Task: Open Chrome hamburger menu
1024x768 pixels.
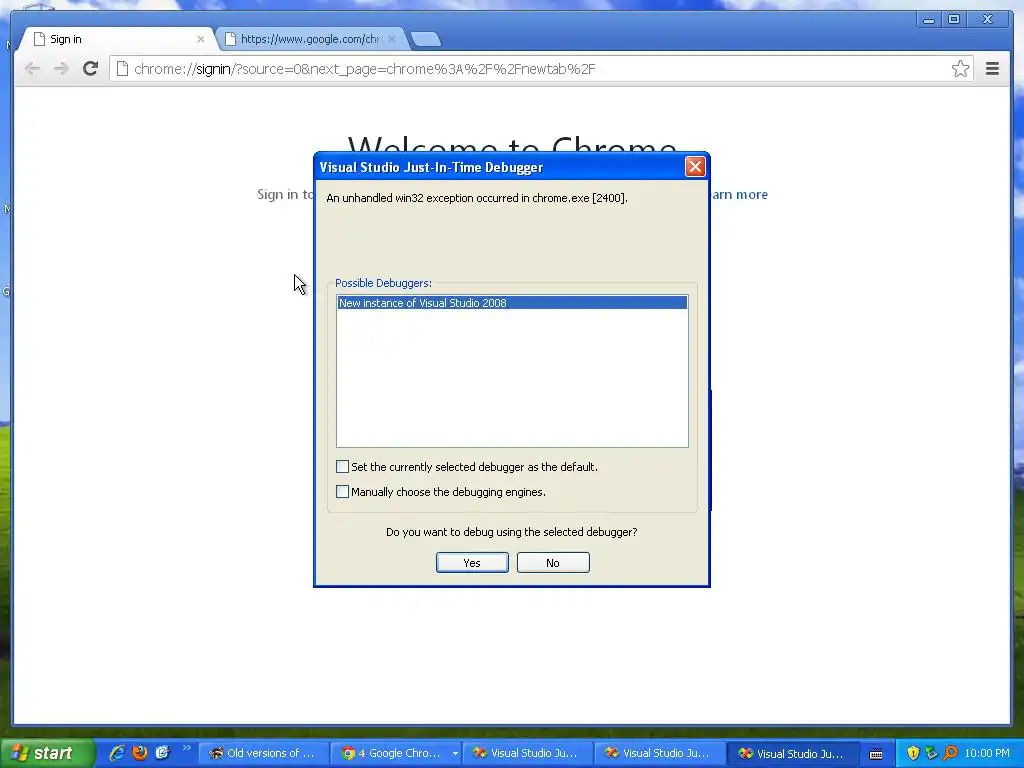Action: pos(992,69)
